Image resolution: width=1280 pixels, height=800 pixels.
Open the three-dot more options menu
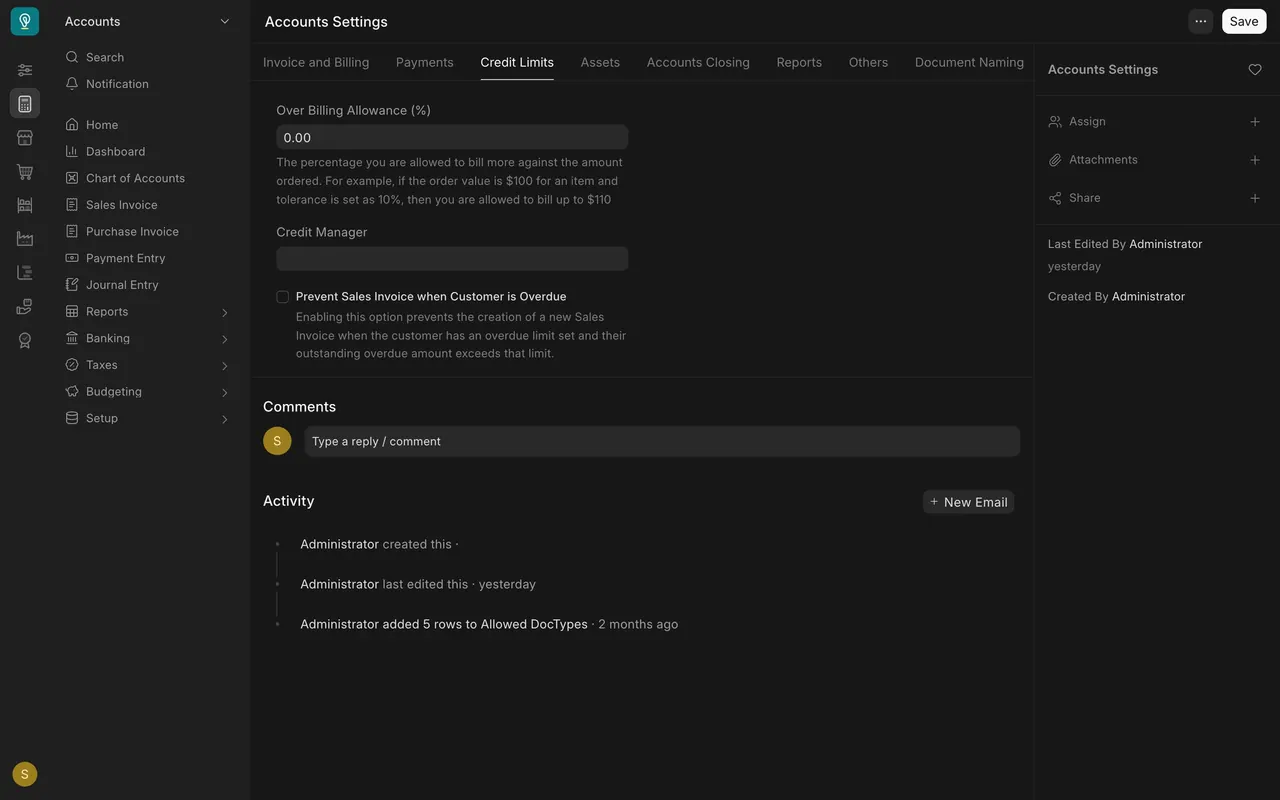point(1201,21)
